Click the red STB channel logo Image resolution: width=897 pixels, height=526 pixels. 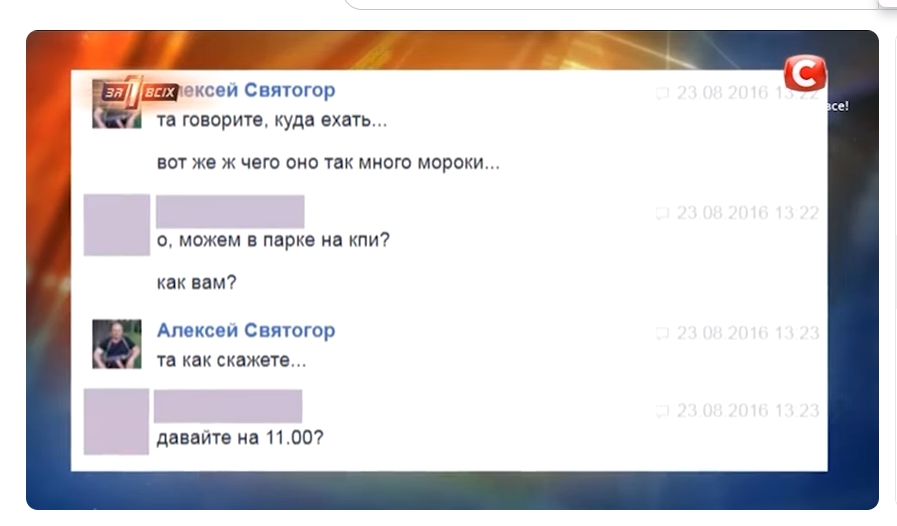pos(805,73)
